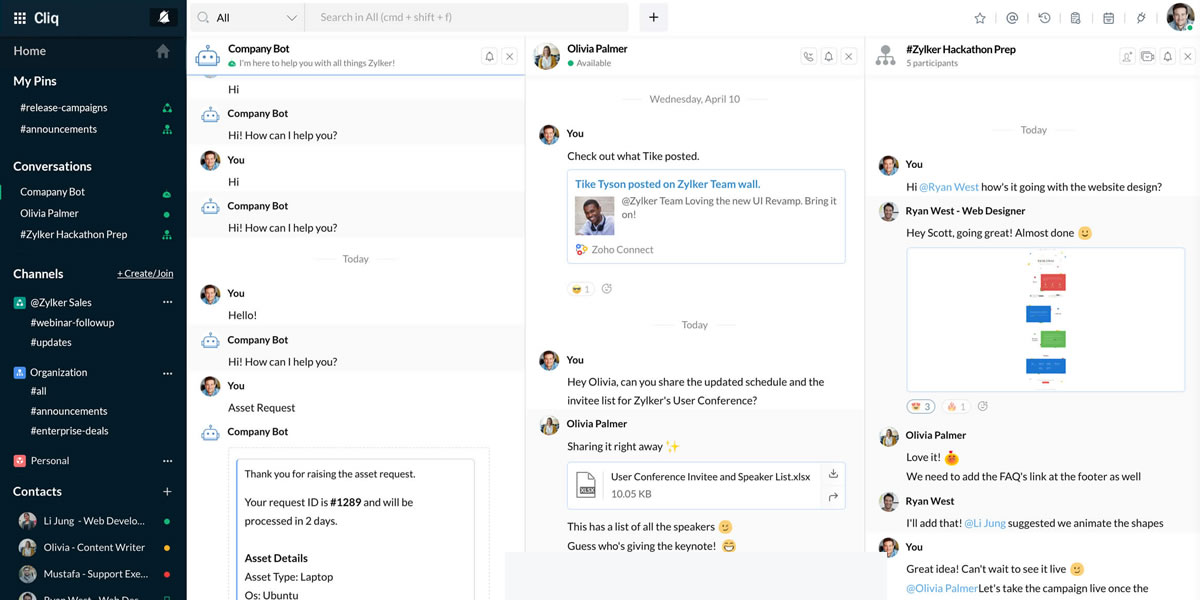This screenshot has height=600, width=1200.
Task: Add participant to Zylker Hackathon Prep
Action: [x=1128, y=57]
